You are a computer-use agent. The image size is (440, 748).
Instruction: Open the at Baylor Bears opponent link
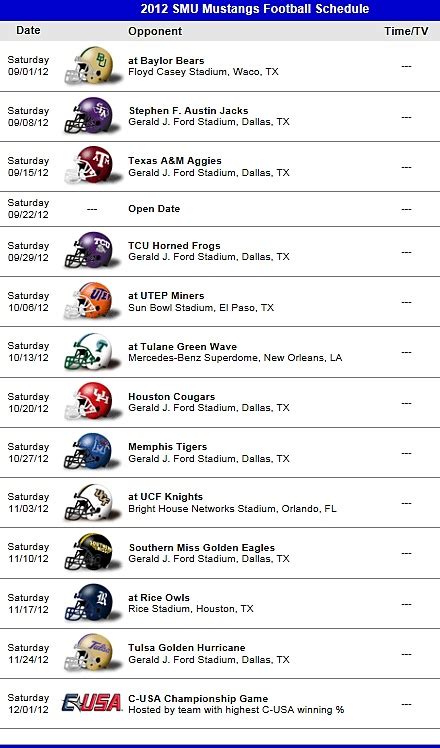166,61
